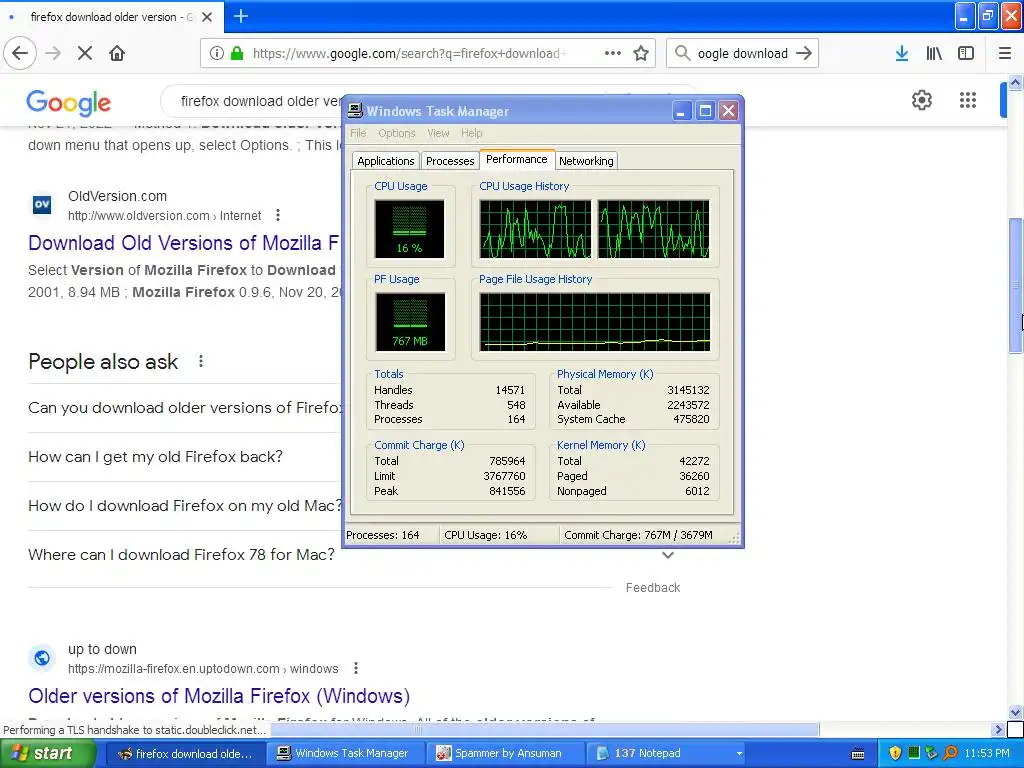Submit search with the arrow in search bar

pos(804,54)
